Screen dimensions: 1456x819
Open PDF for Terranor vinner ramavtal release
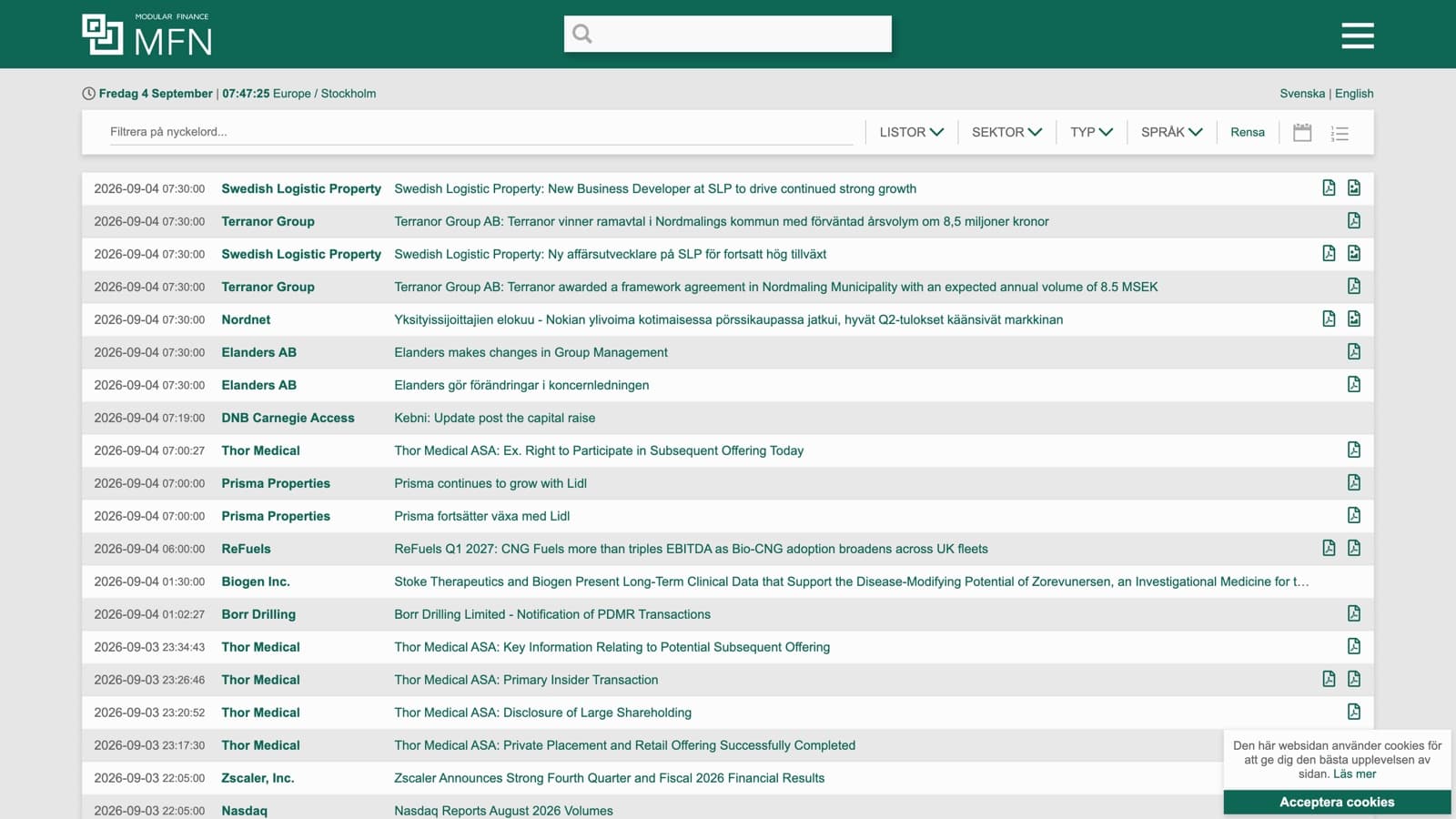(x=1354, y=220)
